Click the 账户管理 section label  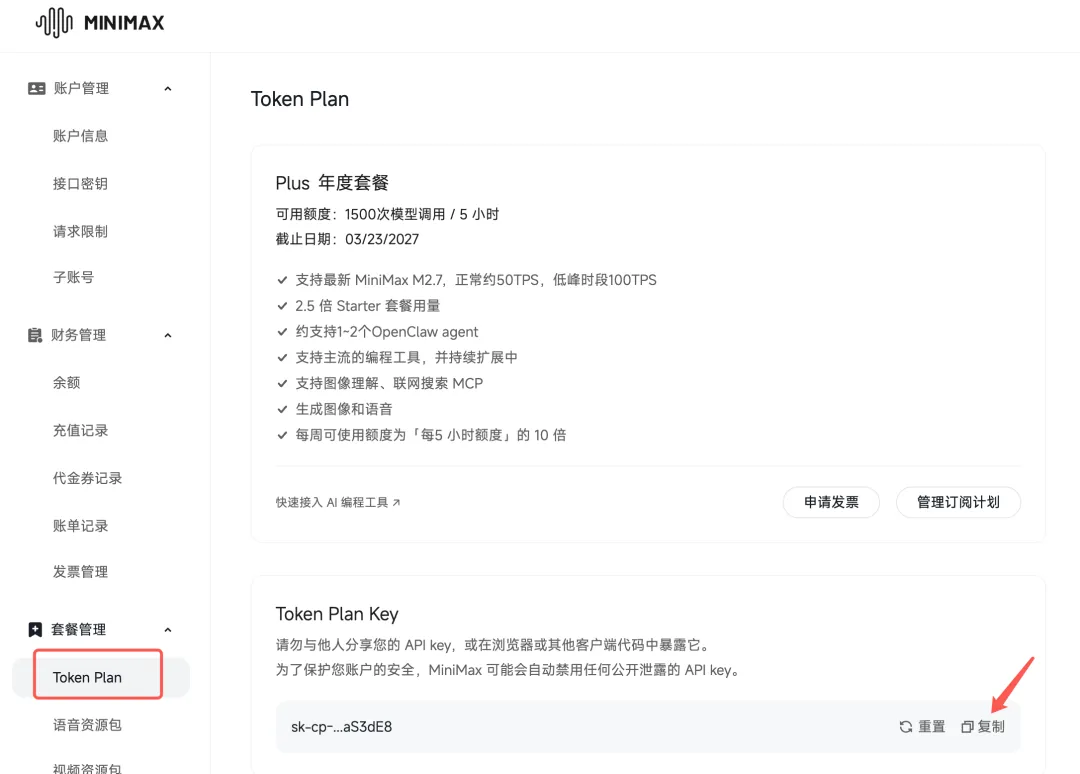(x=81, y=89)
